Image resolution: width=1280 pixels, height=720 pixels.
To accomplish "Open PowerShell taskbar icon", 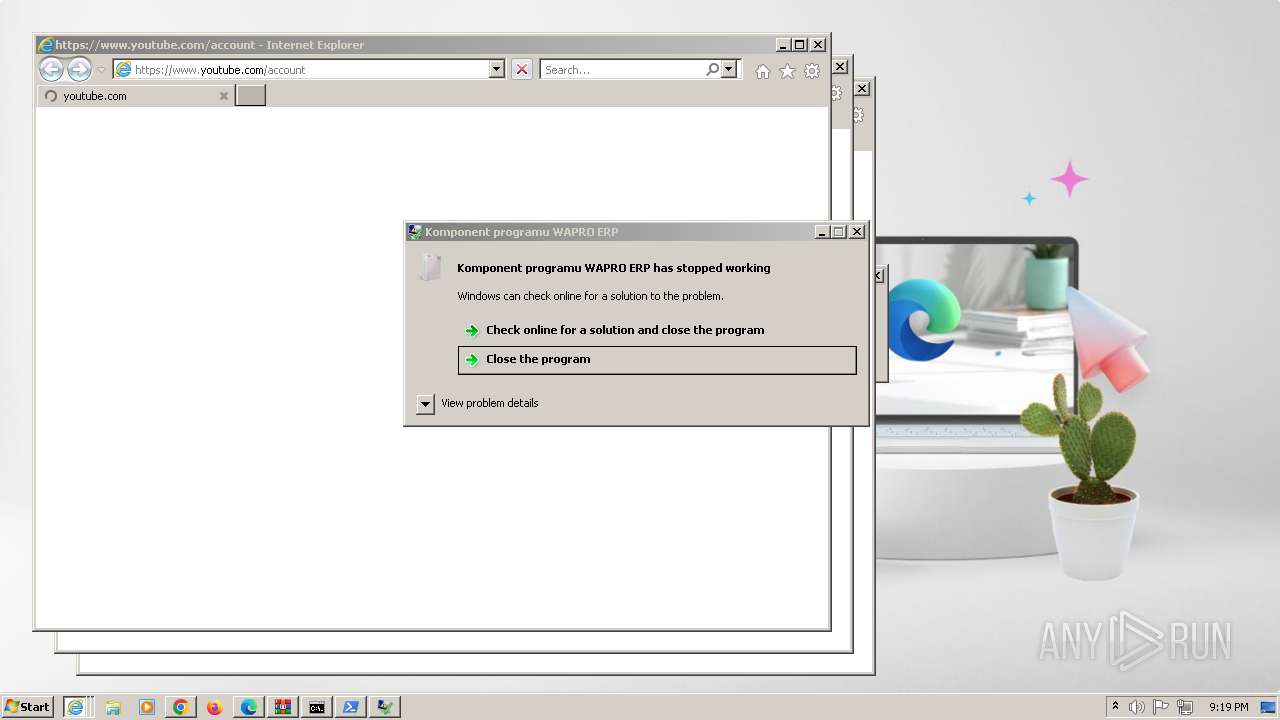I will point(350,707).
